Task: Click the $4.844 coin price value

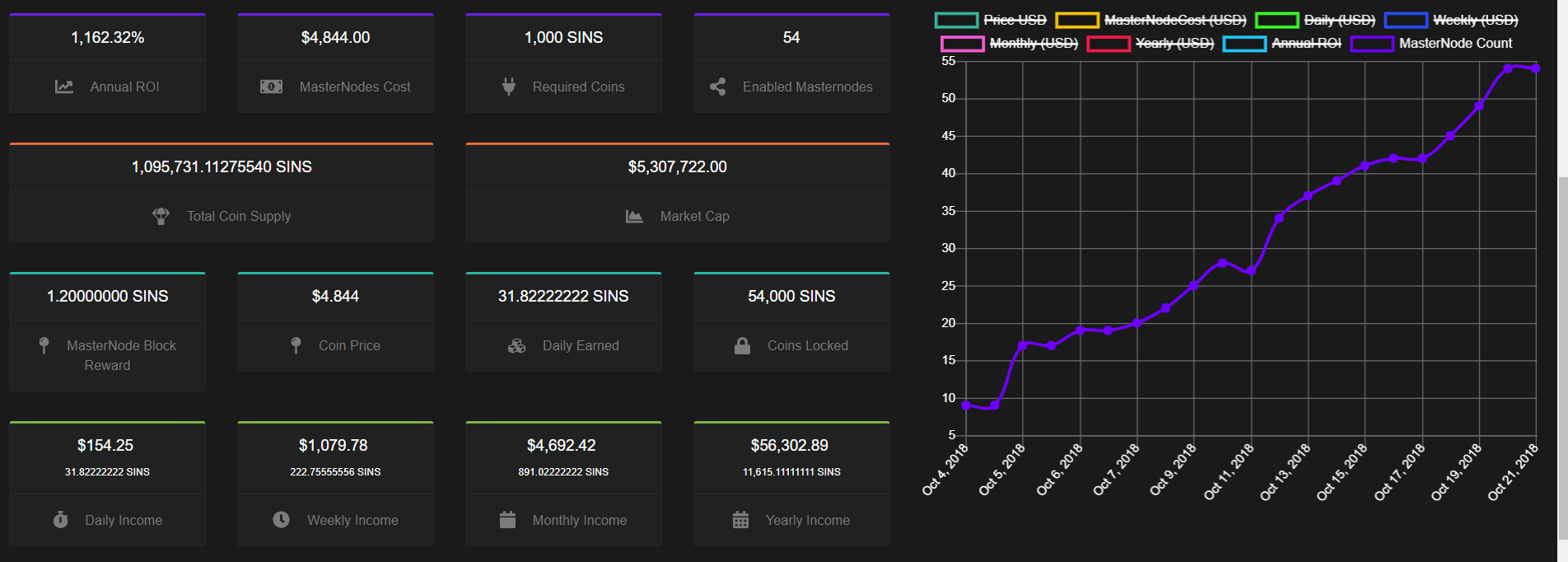Action: 335,297
